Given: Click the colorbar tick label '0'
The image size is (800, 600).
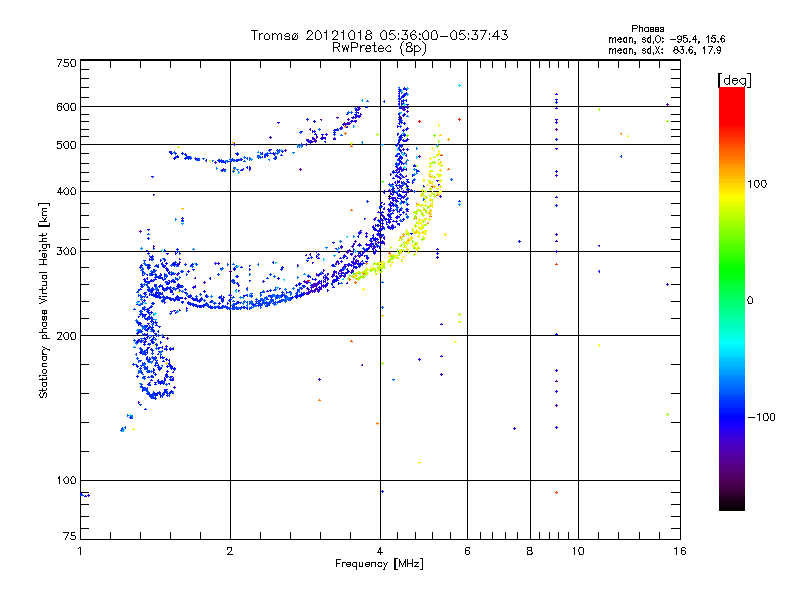Looking at the screenshot, I should 750,300.
